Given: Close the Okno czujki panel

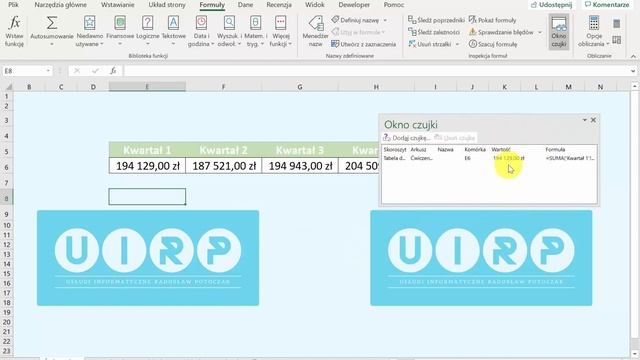Looking at the screenshot, I should pyautogui.click(x=593, y=120).
